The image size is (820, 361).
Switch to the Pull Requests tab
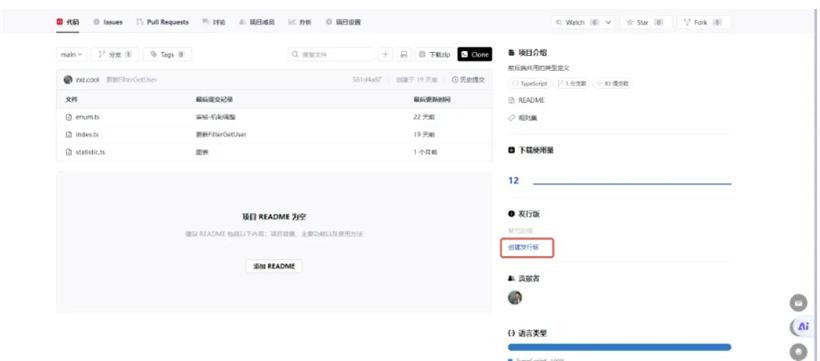(162, 22)
